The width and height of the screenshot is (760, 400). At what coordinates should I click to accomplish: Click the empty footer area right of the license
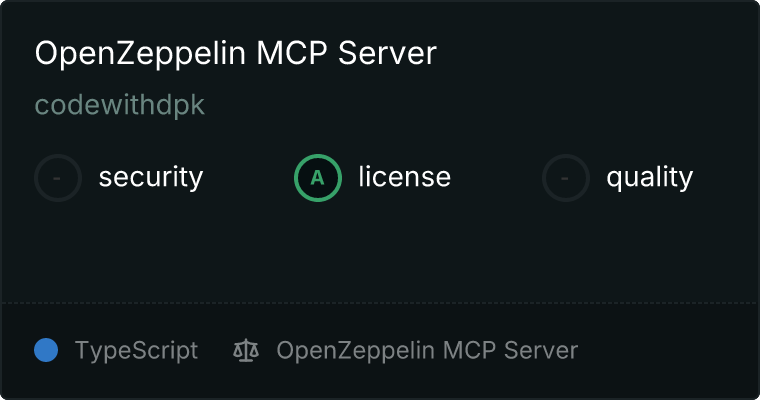point(669,351)
